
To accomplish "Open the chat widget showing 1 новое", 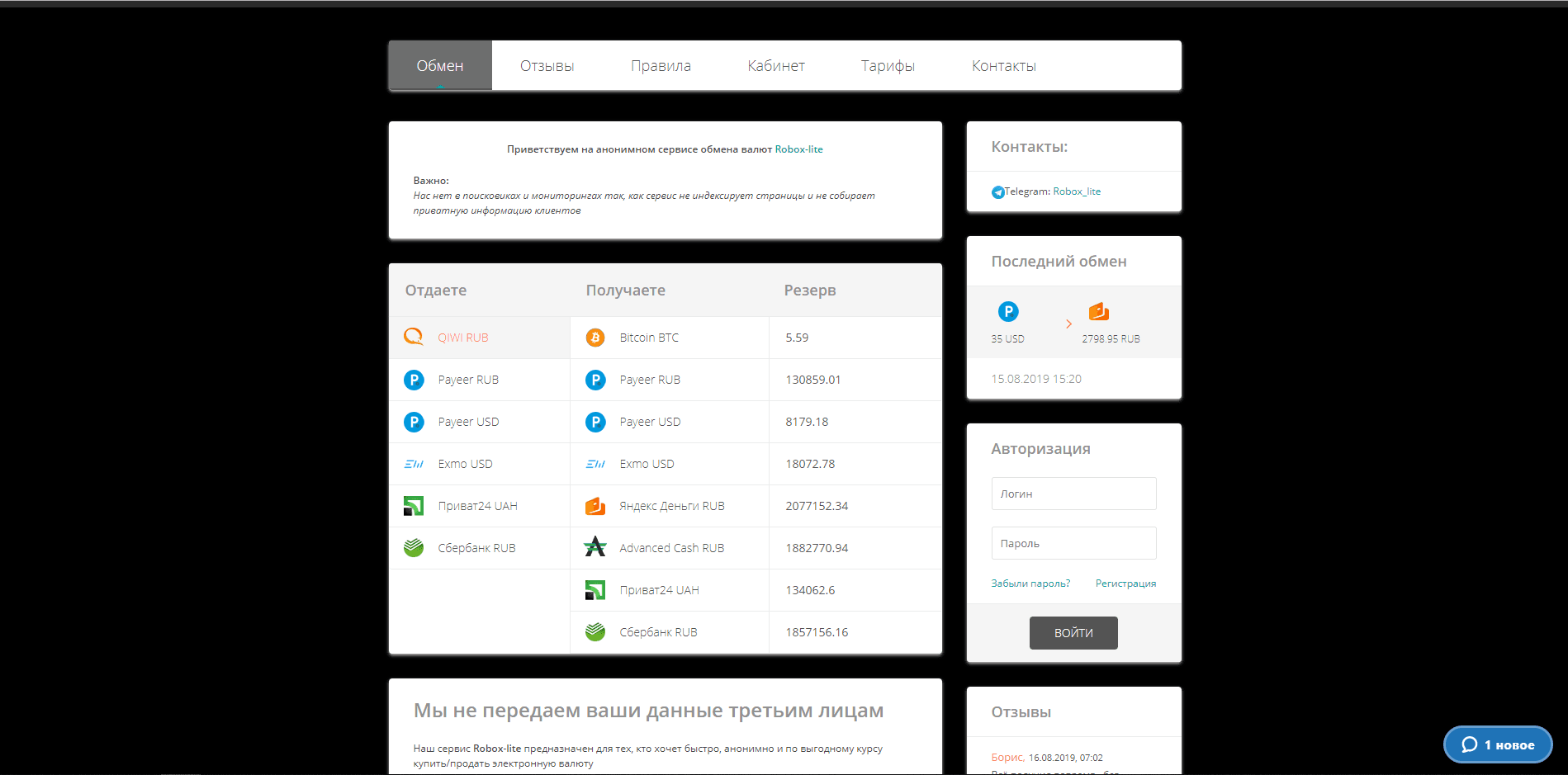I will 1497,744.
